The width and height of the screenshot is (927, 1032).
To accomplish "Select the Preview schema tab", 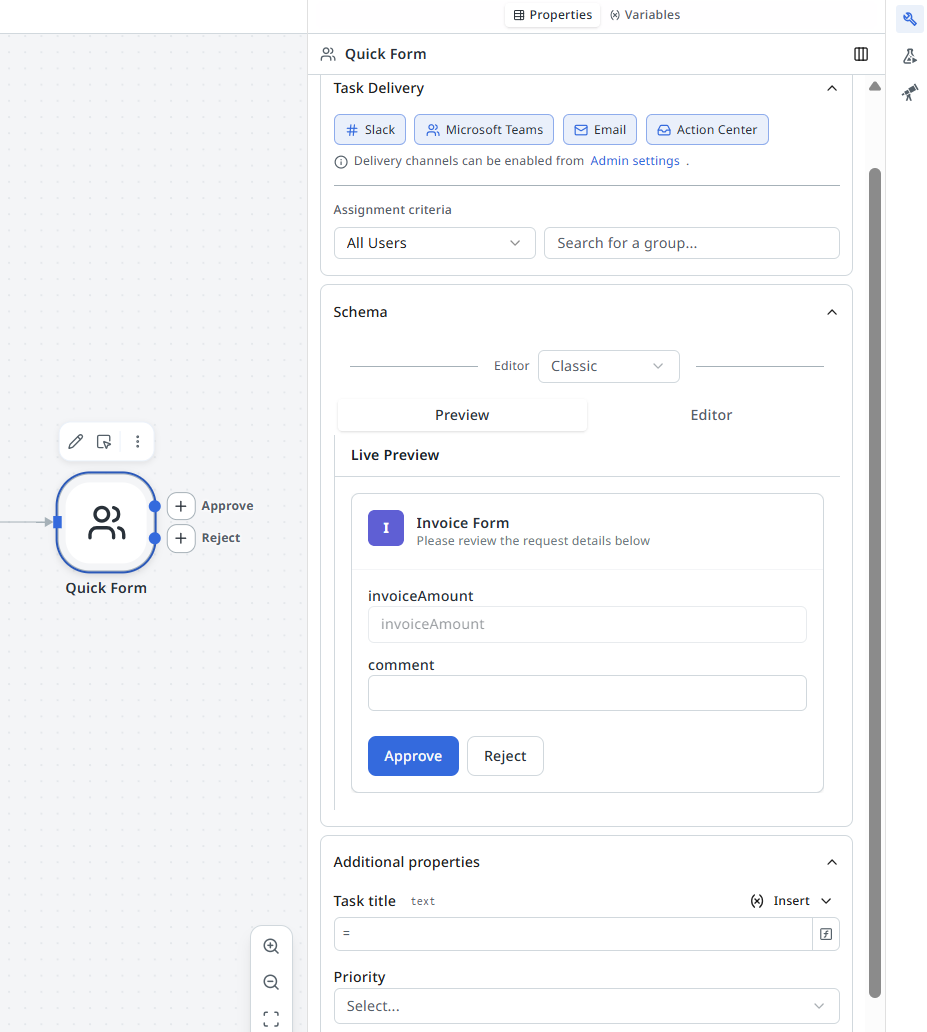I will pyautogui.click(x=462, y=415).
